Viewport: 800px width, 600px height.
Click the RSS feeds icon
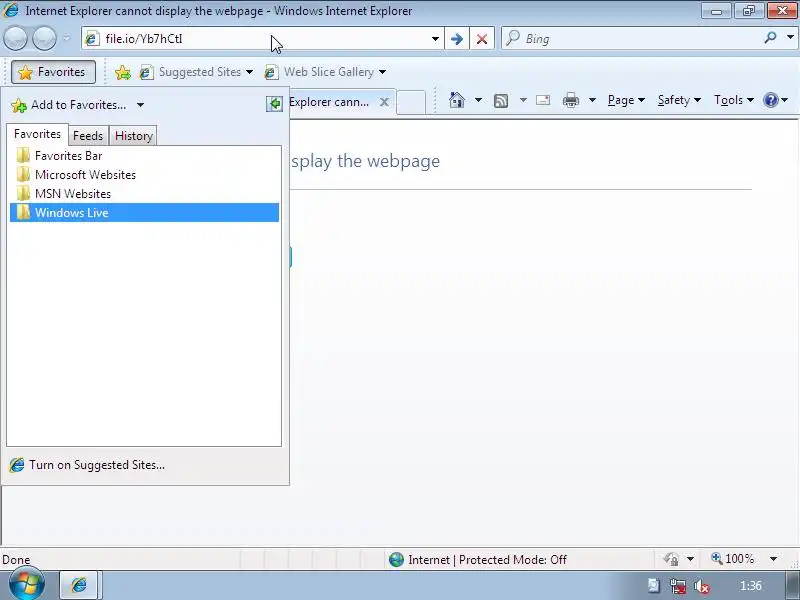(501, 101)
